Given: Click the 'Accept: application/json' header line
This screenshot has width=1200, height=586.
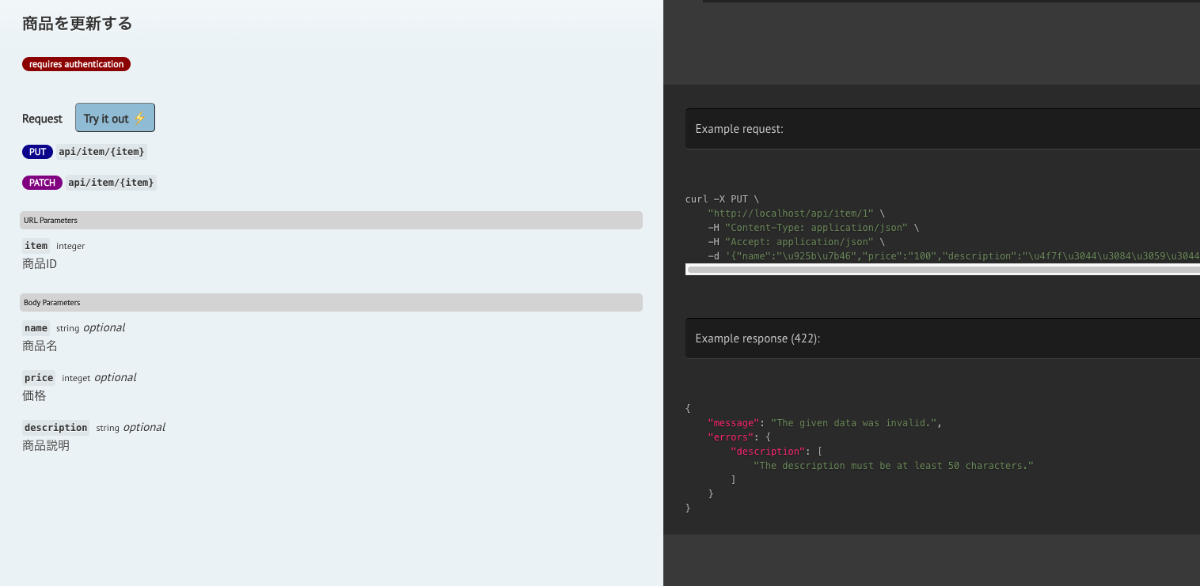Looking at the screenshot, I should coord(796,242).
